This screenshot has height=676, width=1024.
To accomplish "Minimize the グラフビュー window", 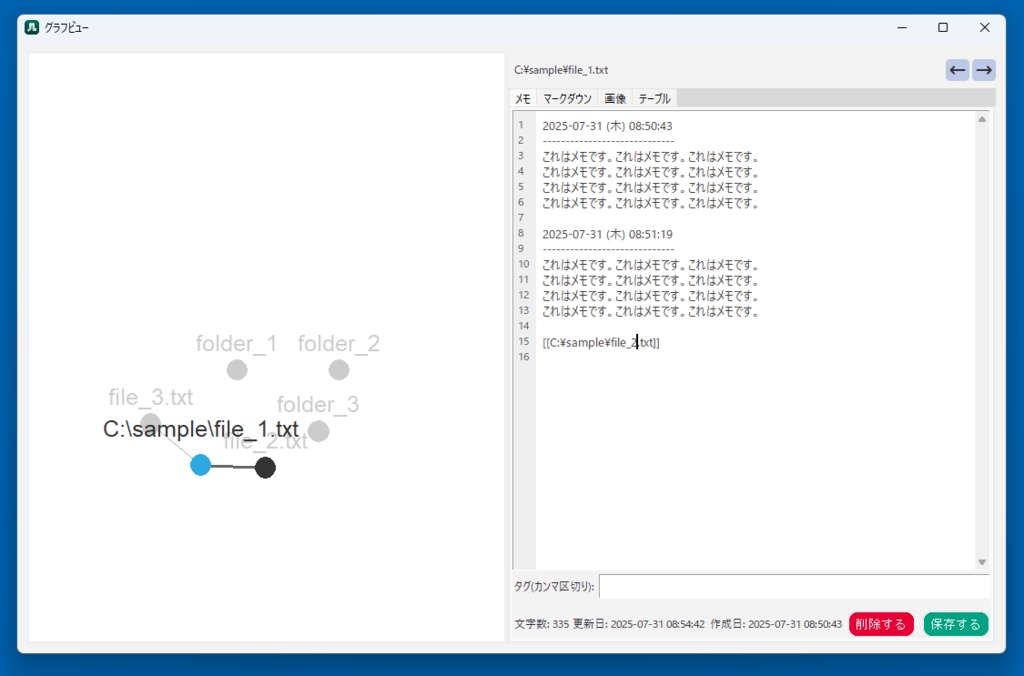I will point(902,27).
